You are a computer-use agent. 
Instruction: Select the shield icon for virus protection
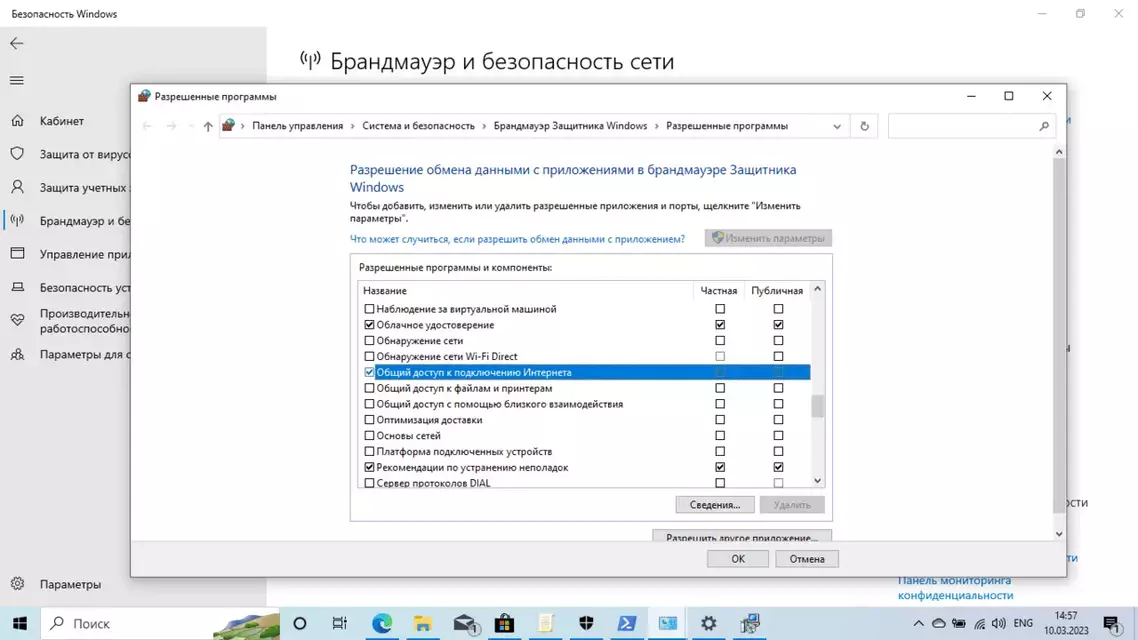pos(17,154)
